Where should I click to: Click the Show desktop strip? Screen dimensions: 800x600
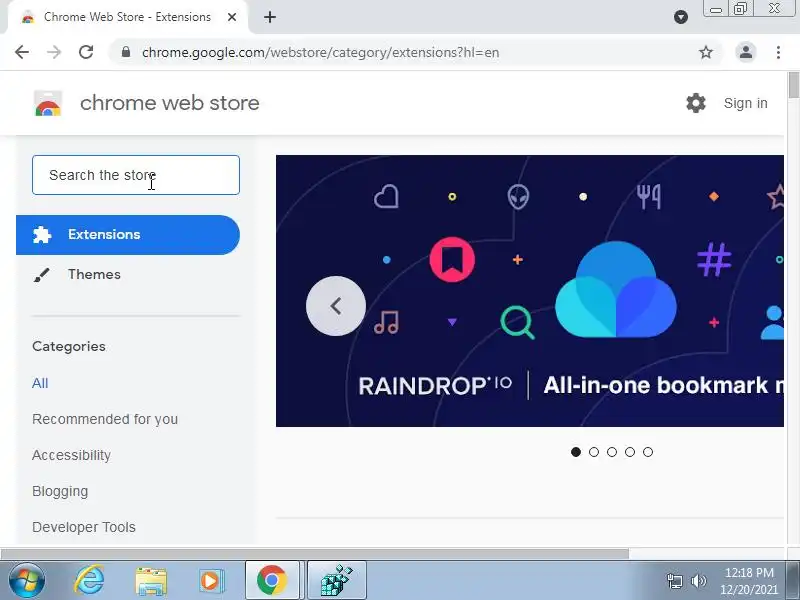[793, 581]
